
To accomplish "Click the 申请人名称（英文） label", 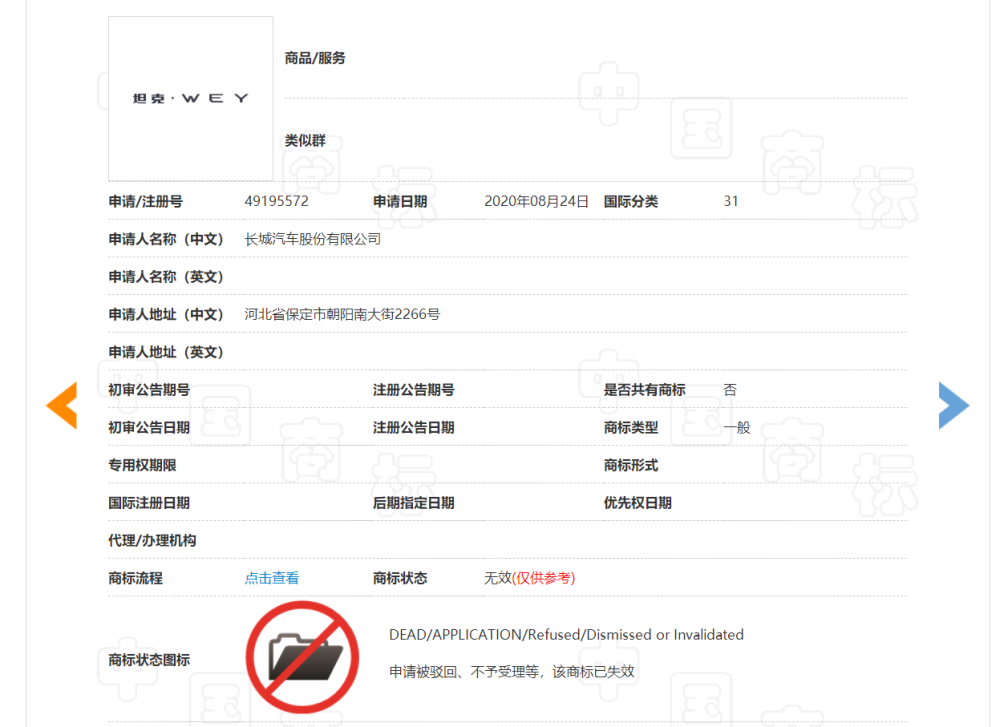I will coord(166,277).
